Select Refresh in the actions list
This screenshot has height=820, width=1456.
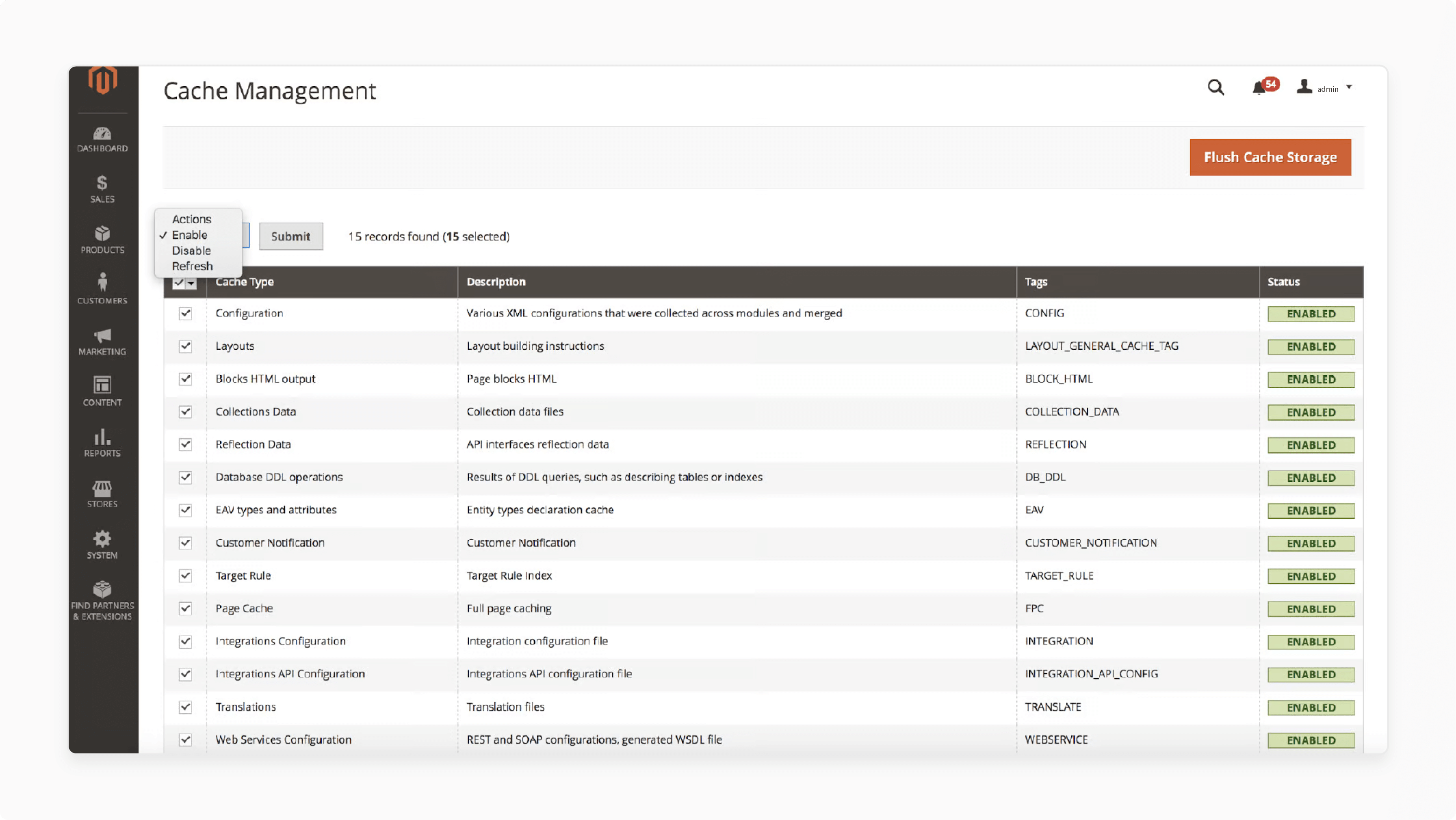click(x=192, y=266)
